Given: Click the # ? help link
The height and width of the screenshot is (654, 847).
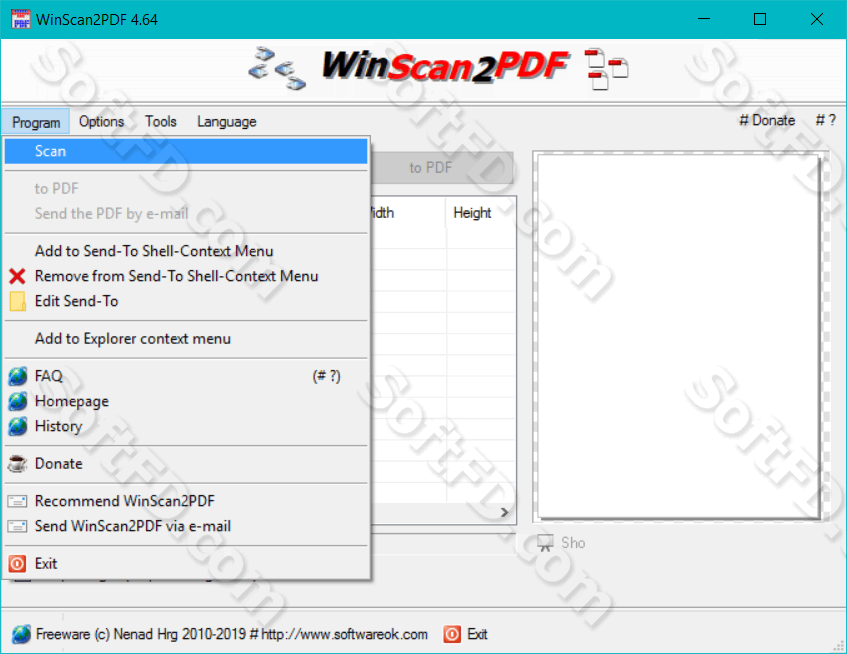Looking at the screenshot, I should tap(825, 120).
